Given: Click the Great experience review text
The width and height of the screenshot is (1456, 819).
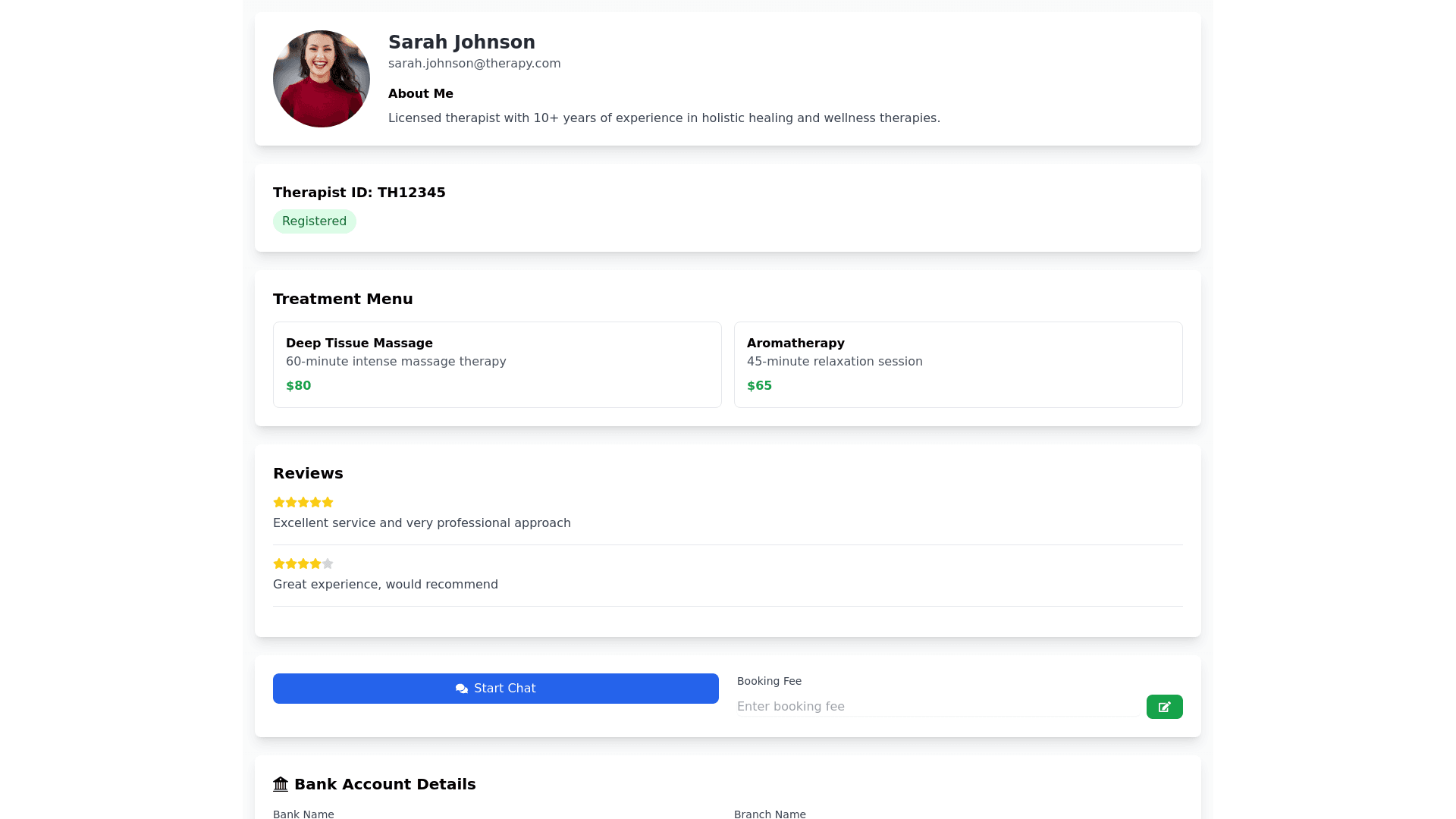Looking at the screenshot, I should coord(385,585).
